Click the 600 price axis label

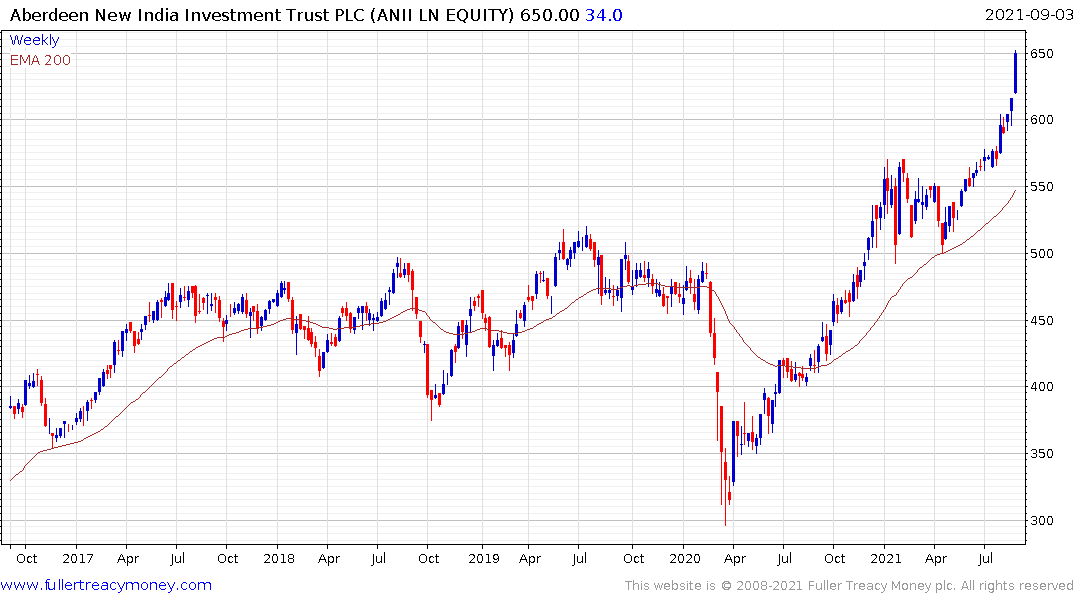[x=1042, y=120]
